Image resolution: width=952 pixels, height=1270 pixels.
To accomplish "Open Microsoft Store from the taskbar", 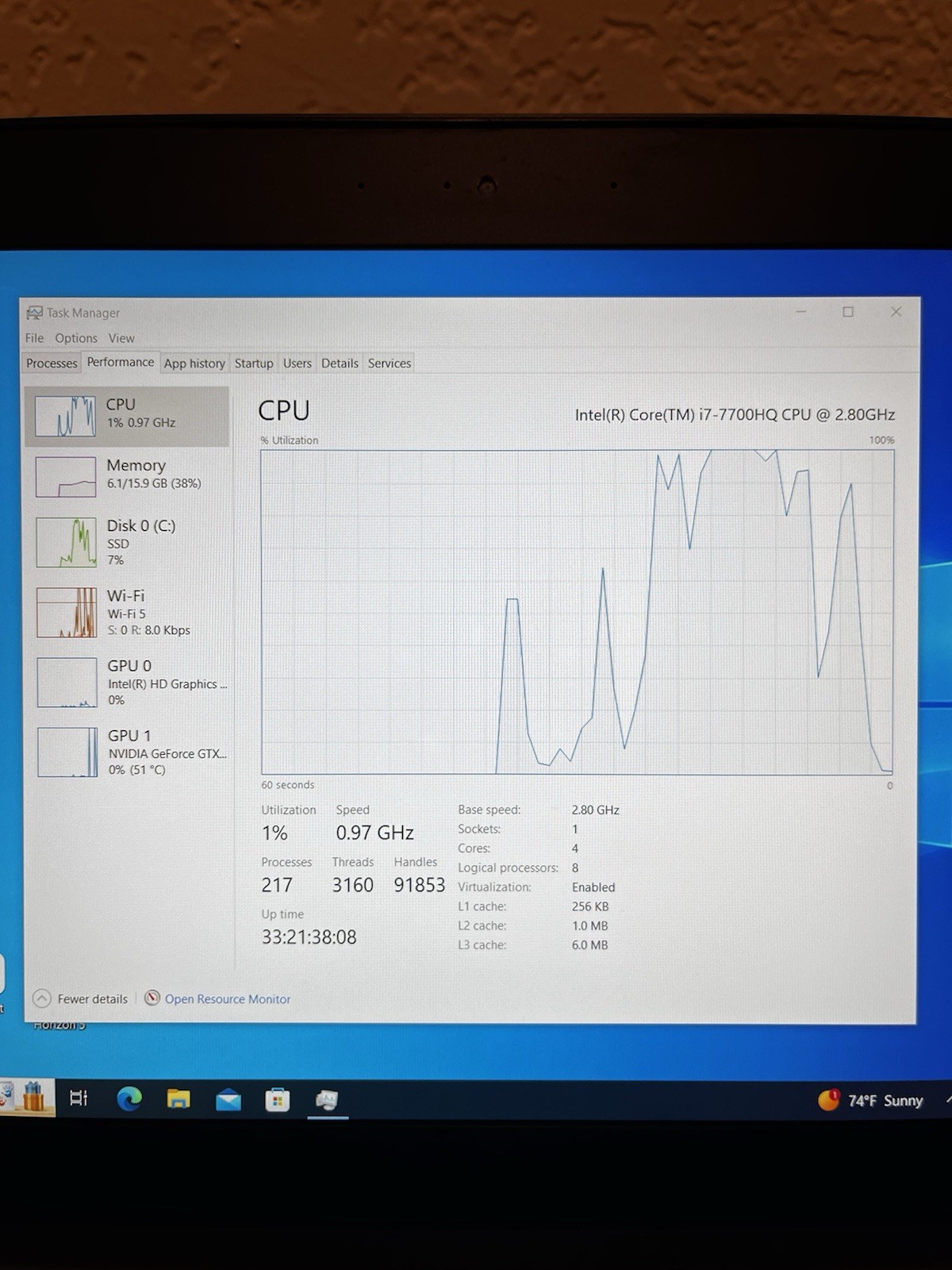I will pos(278,1100).
